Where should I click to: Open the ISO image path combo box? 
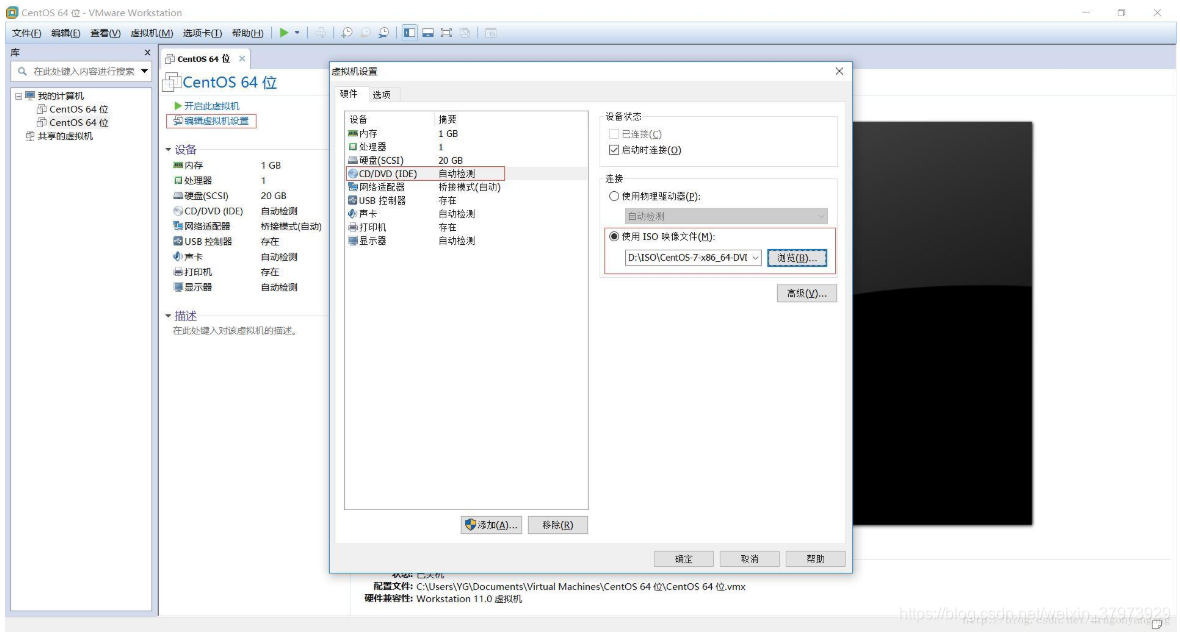693,258
